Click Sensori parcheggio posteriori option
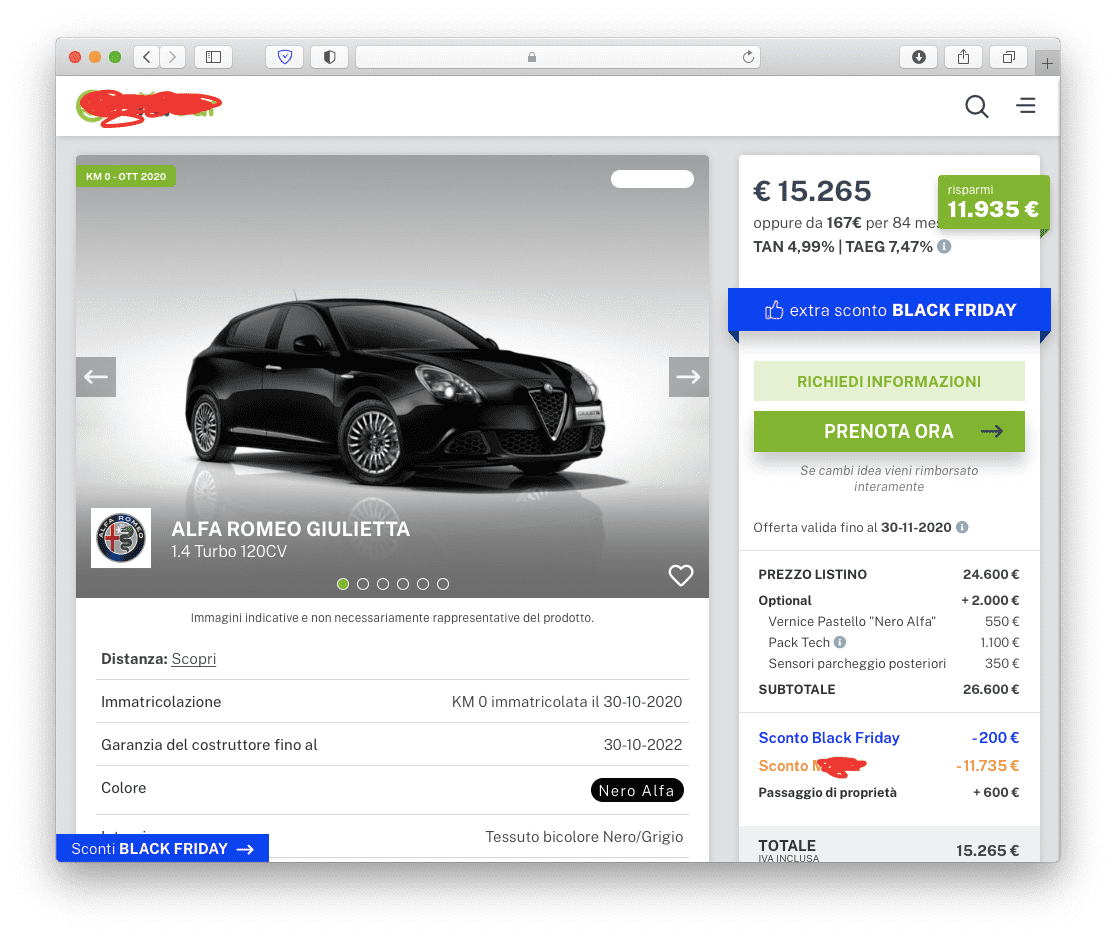Screen dimensions: 1116x936 pos(893,663)
